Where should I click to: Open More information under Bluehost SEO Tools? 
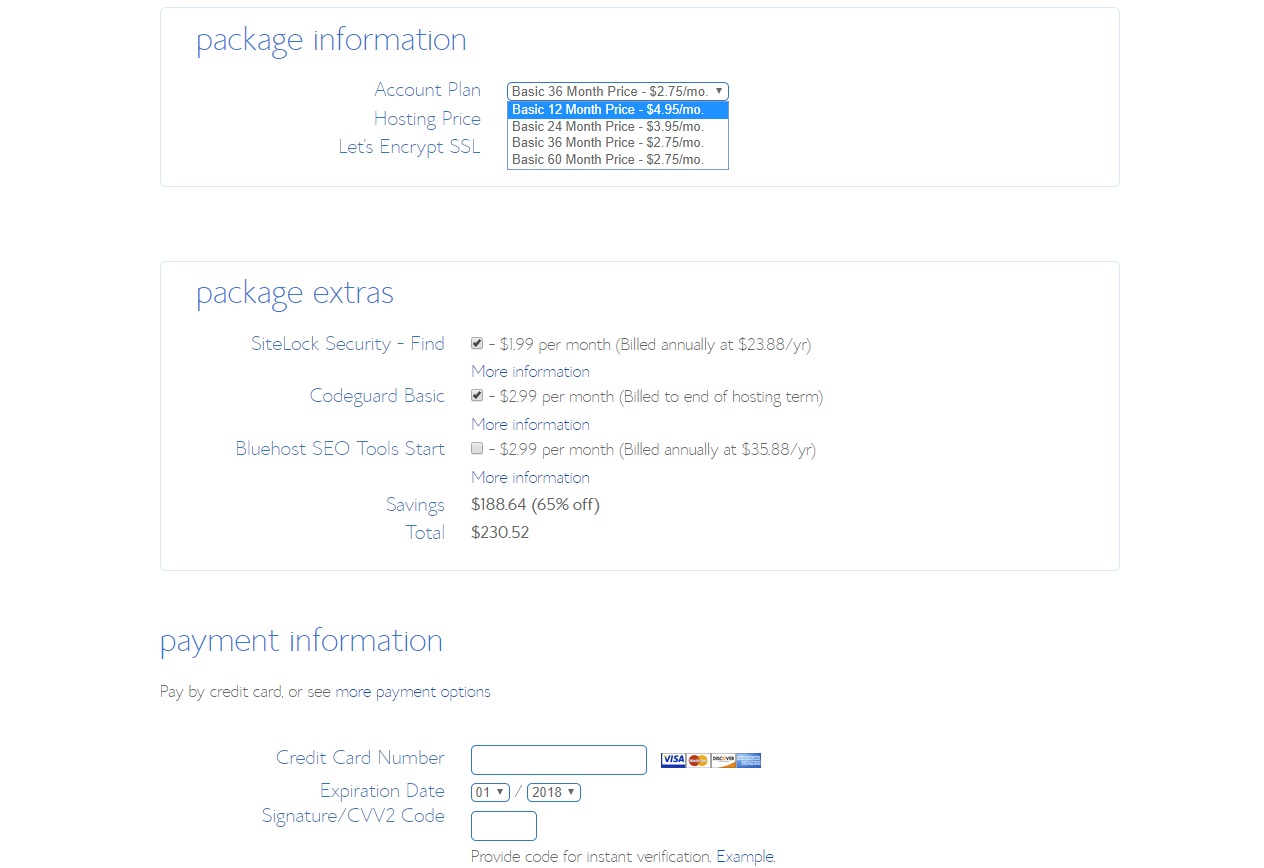pyautogui.click(x=530, y=477)
